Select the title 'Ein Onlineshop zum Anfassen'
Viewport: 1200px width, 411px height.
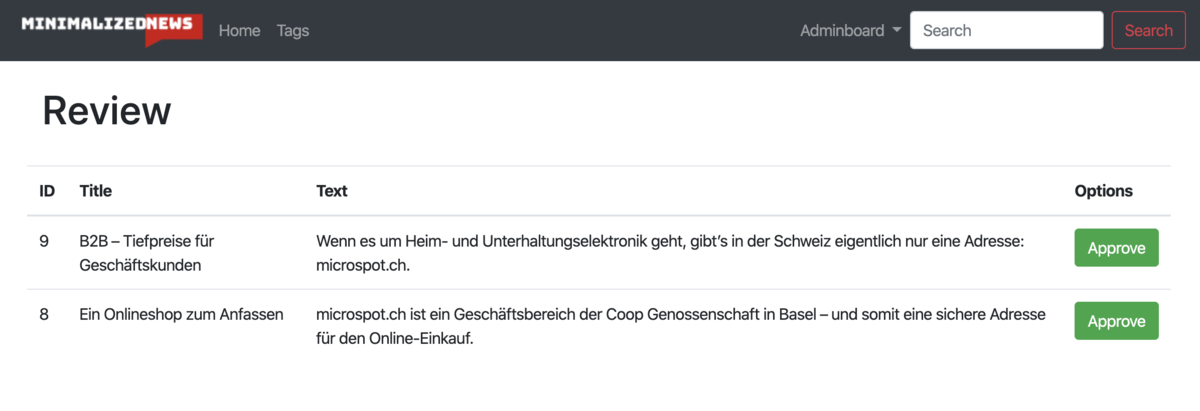181,314
